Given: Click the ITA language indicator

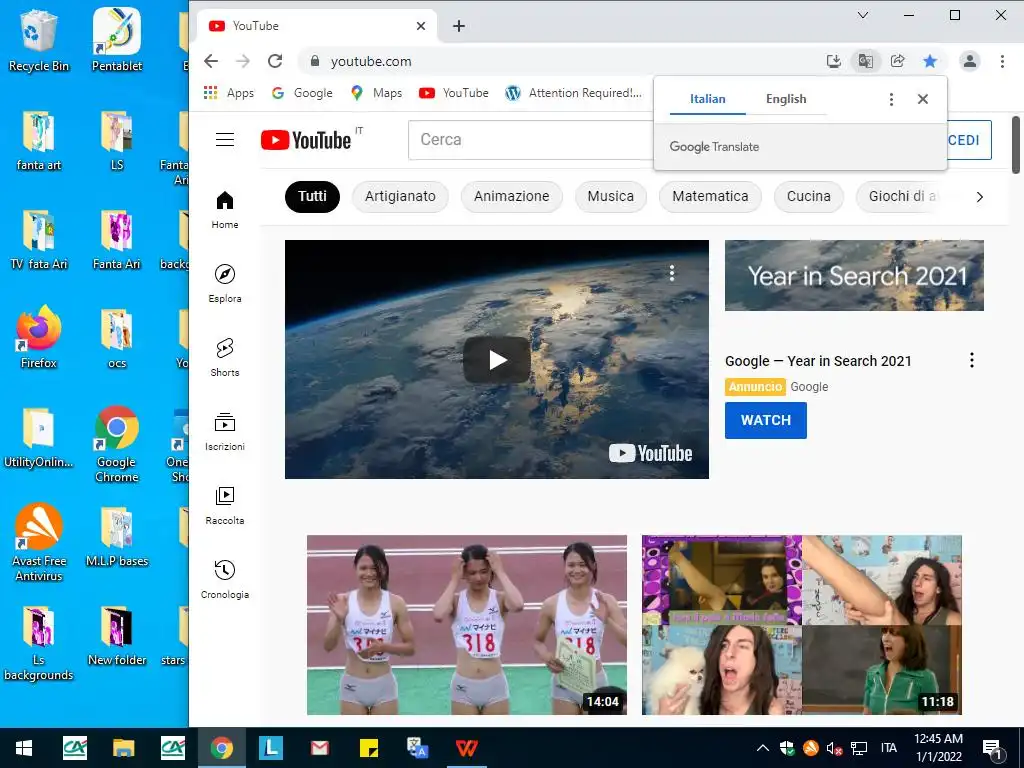Looking at the screenshot, I should [x=889, y=748].
